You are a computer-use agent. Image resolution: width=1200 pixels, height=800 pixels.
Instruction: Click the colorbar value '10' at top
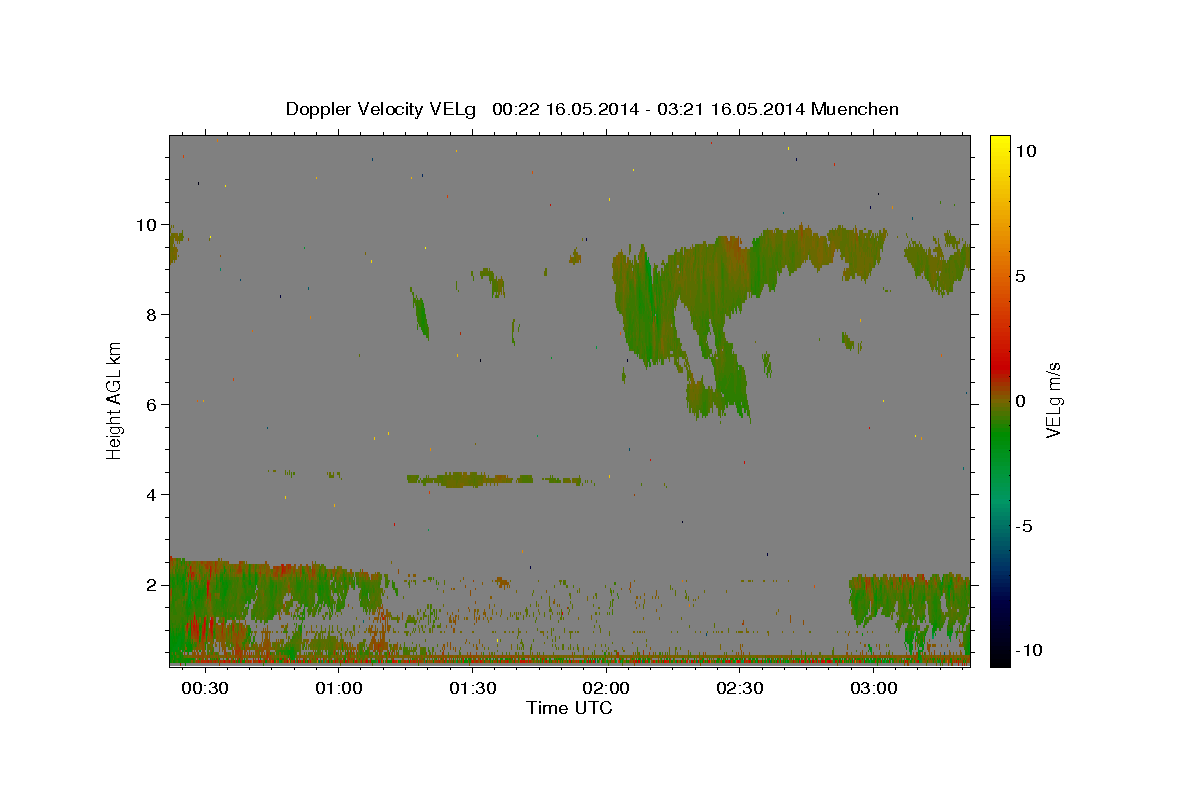[1026, 151]
